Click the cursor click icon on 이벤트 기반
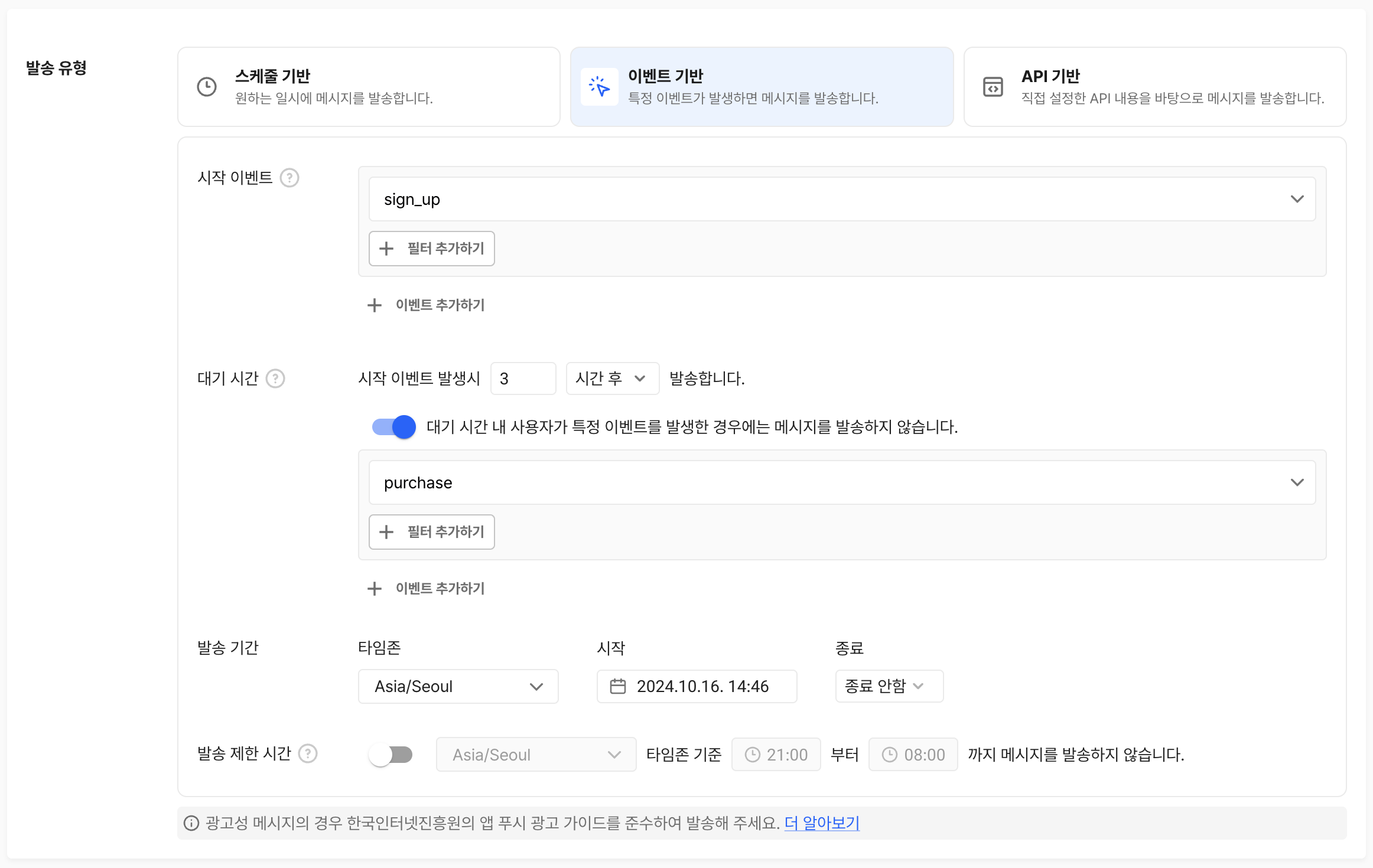The image size is (1373, 868). 600,87
